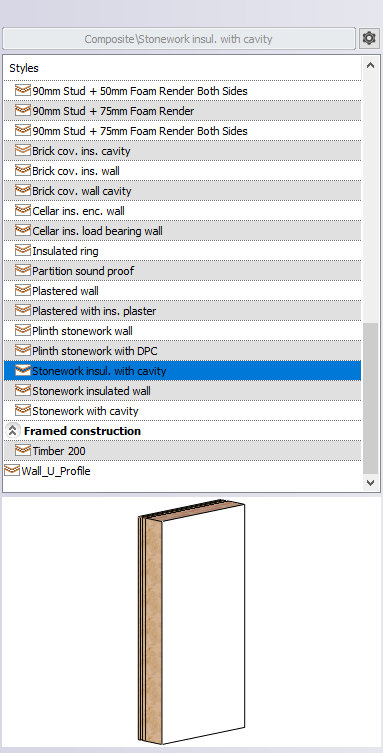Click icon beside Brick cov. ins. cavity
Image resolution: width=383 pixels, height=753 pixels.
tap(23, 151)
